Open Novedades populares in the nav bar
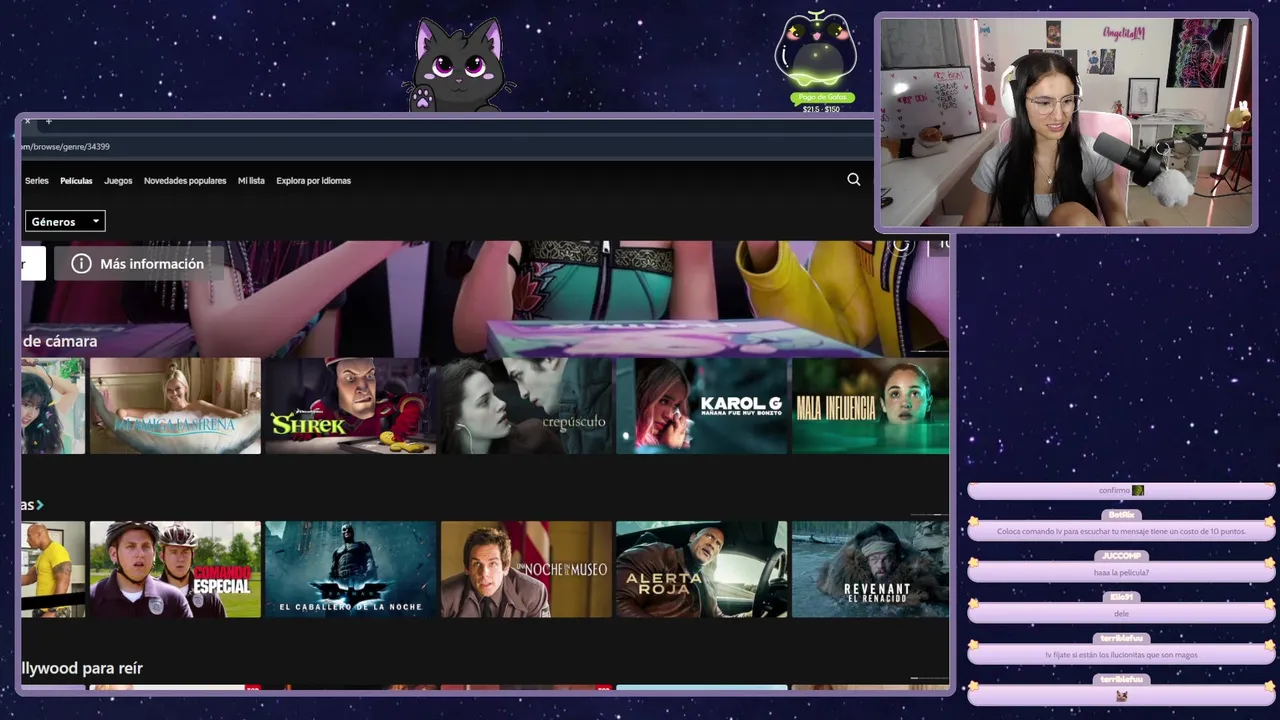The image size is (1280, 720). 185,181
